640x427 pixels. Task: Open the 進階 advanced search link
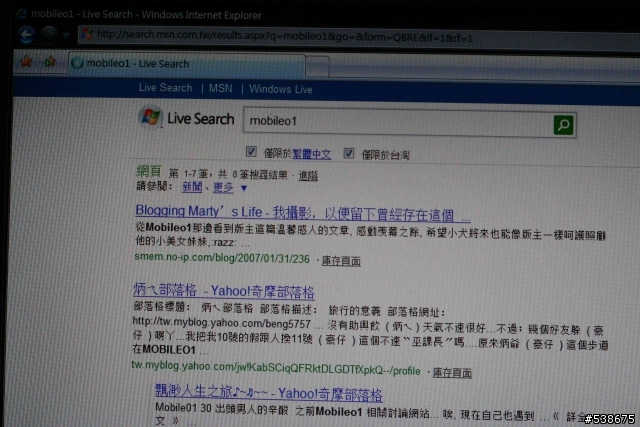pos(308,176)
